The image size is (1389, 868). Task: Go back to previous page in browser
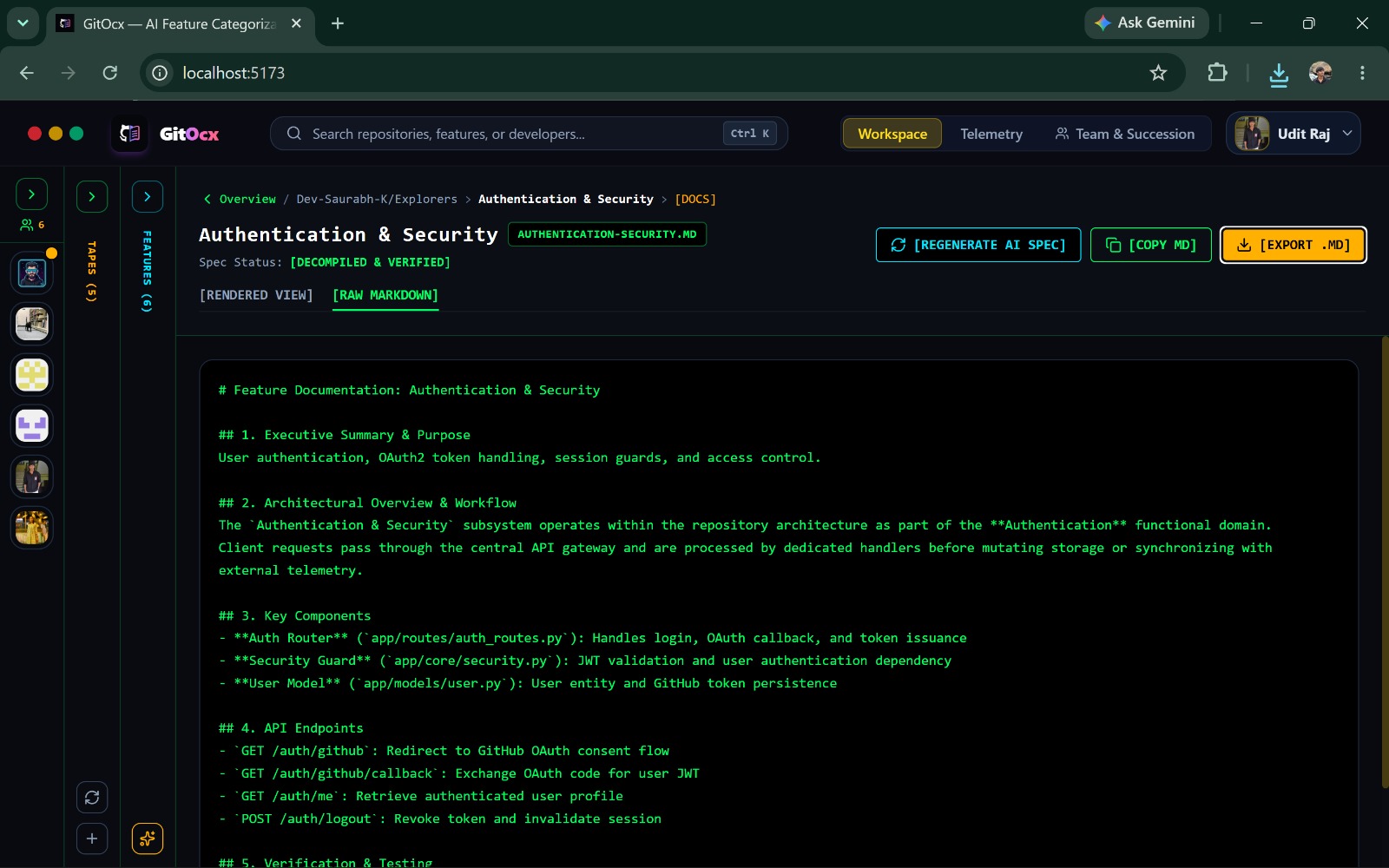tap(27, 73)
